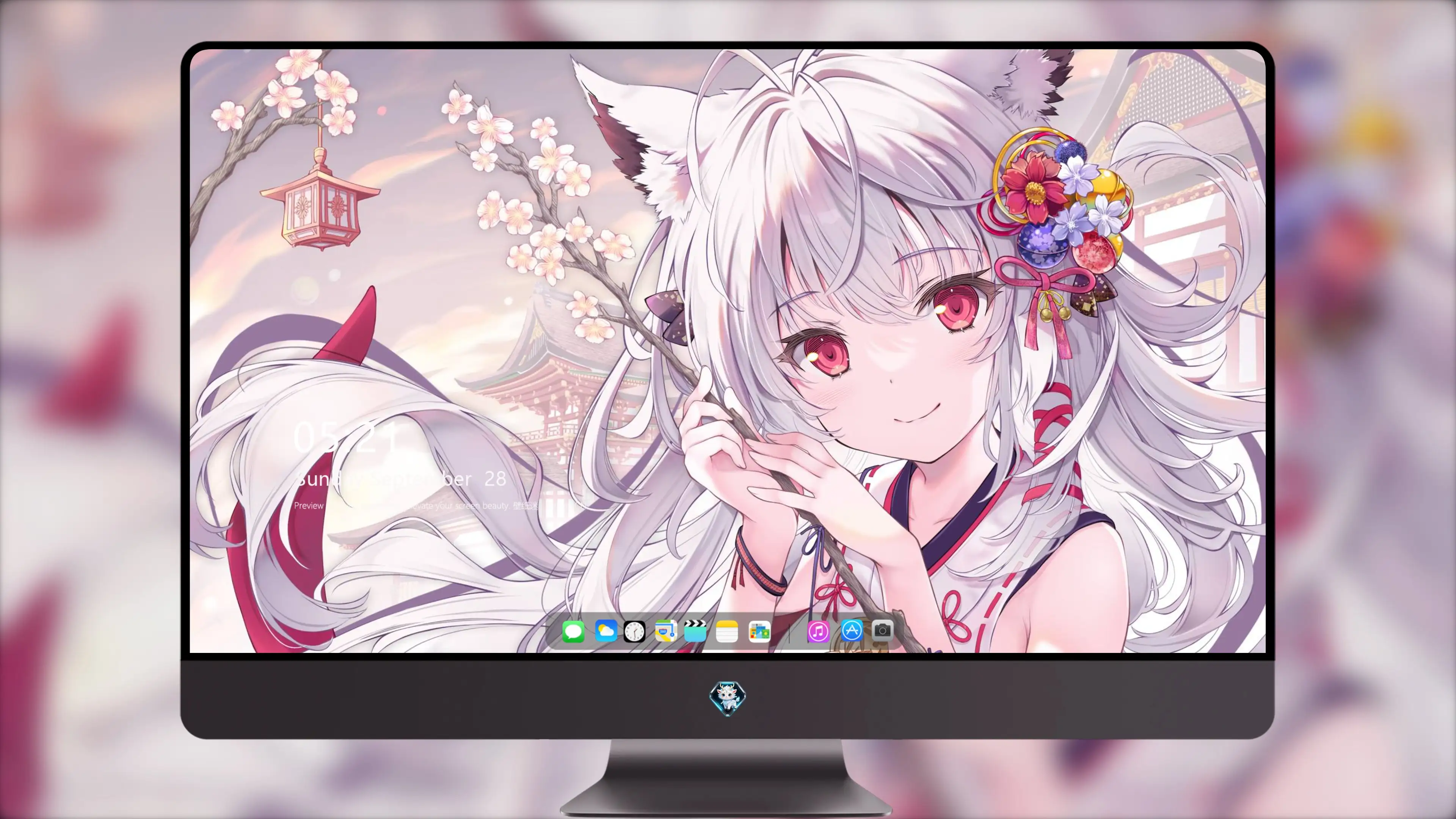Launch iTunes Store from the dock

(x=818, y=631)
